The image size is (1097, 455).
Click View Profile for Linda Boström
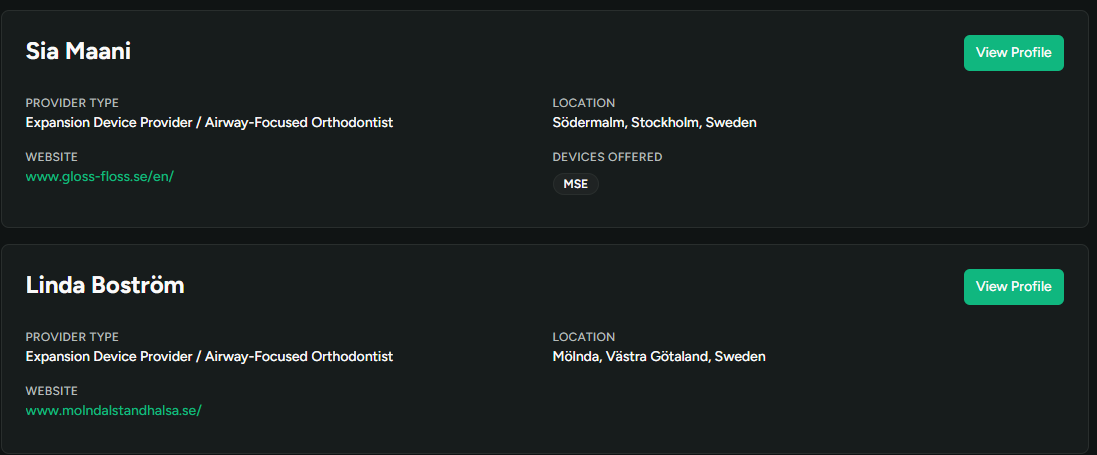[x=1013, y=287]
